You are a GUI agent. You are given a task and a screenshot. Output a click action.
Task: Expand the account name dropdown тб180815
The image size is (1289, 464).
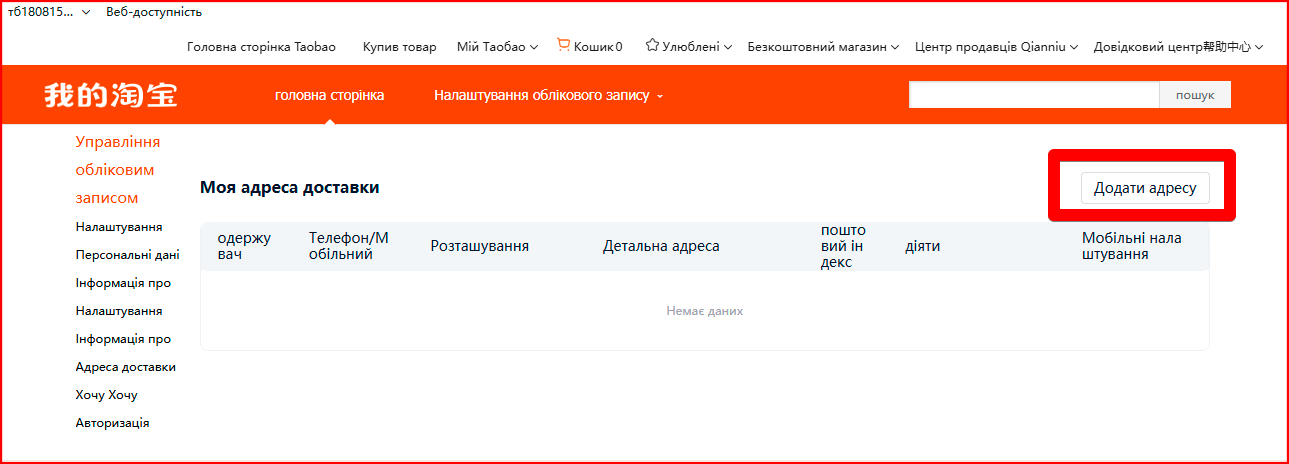click(x=49, y=12)
